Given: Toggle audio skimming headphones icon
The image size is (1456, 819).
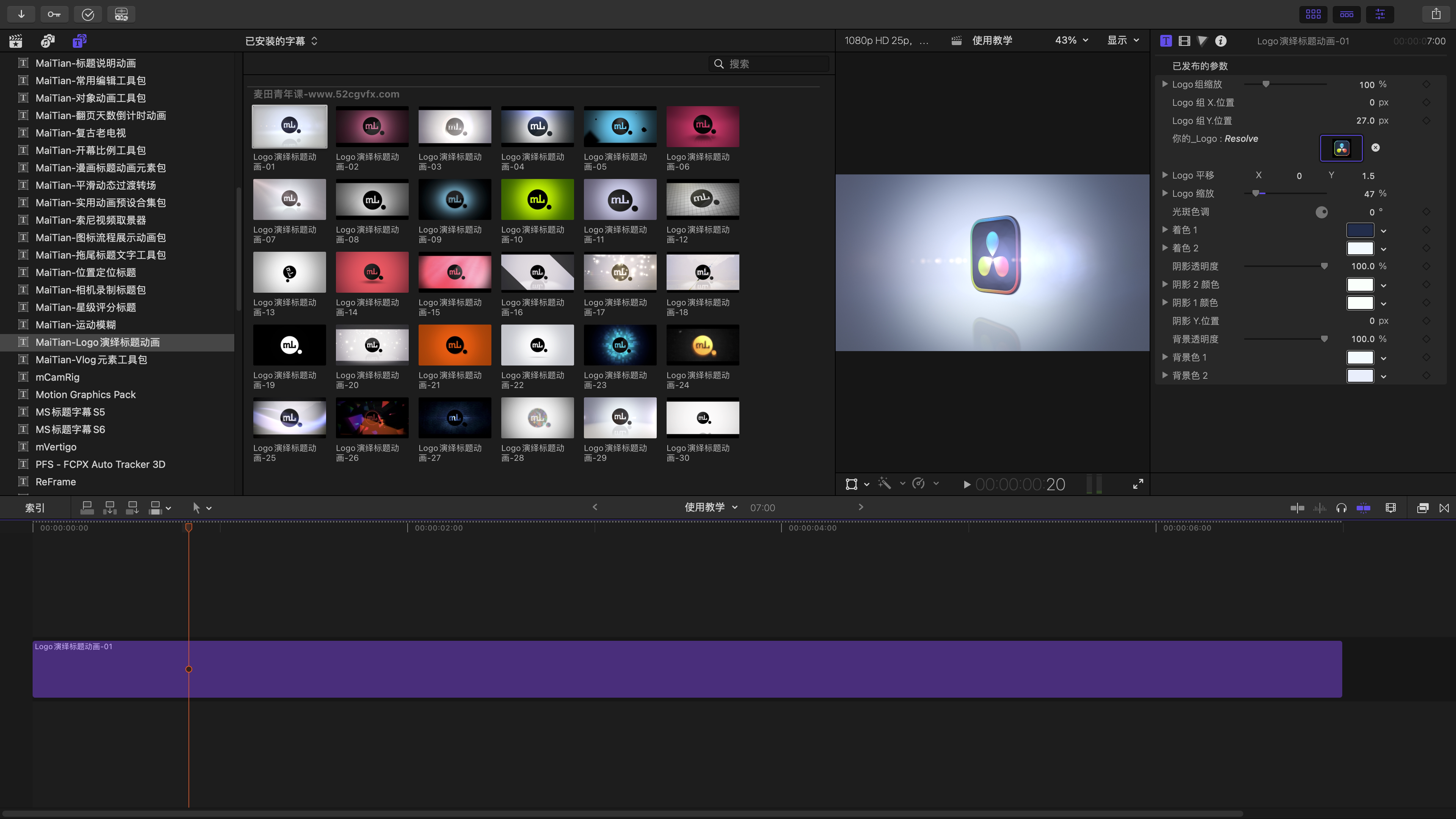Looking at the screenshot, I should click(x=1341, y=508).
